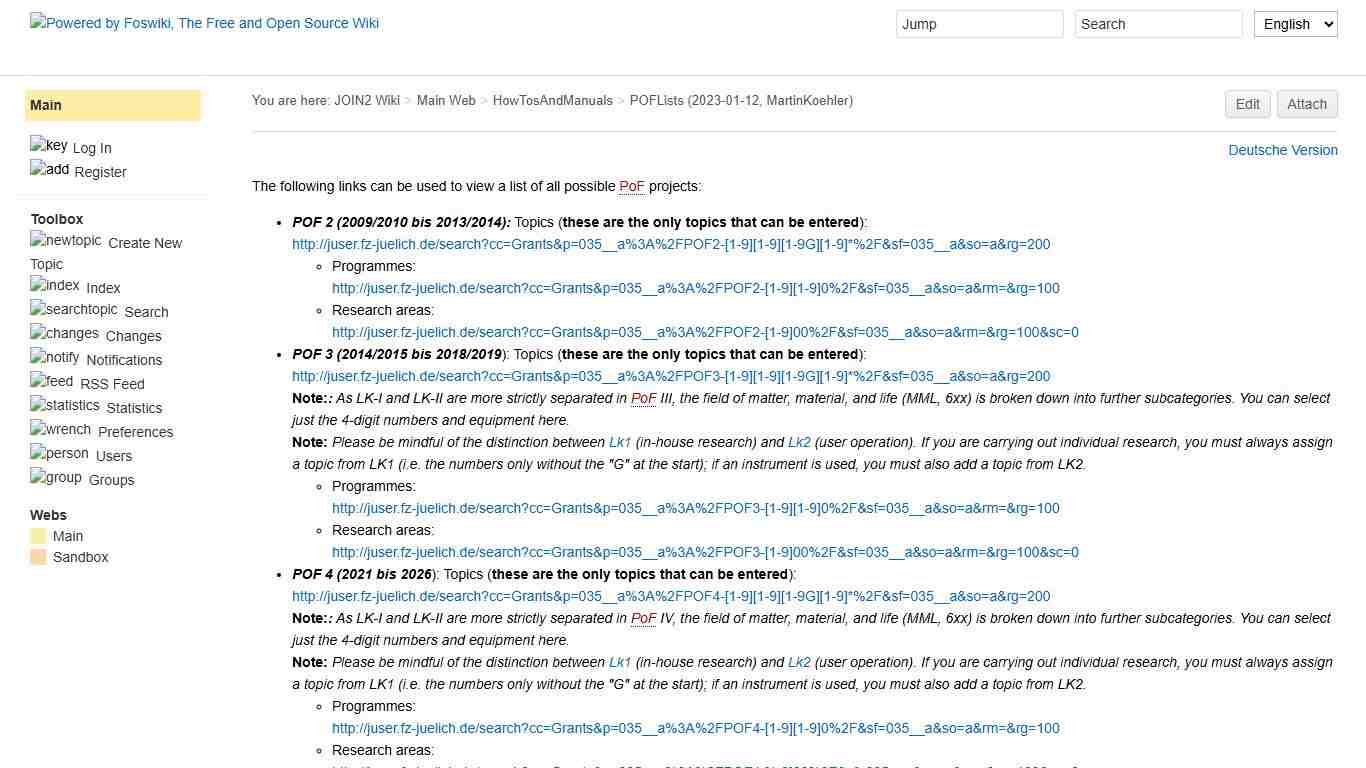
Task: Open Changes via its toolbox icon
Action: point(63,333)
